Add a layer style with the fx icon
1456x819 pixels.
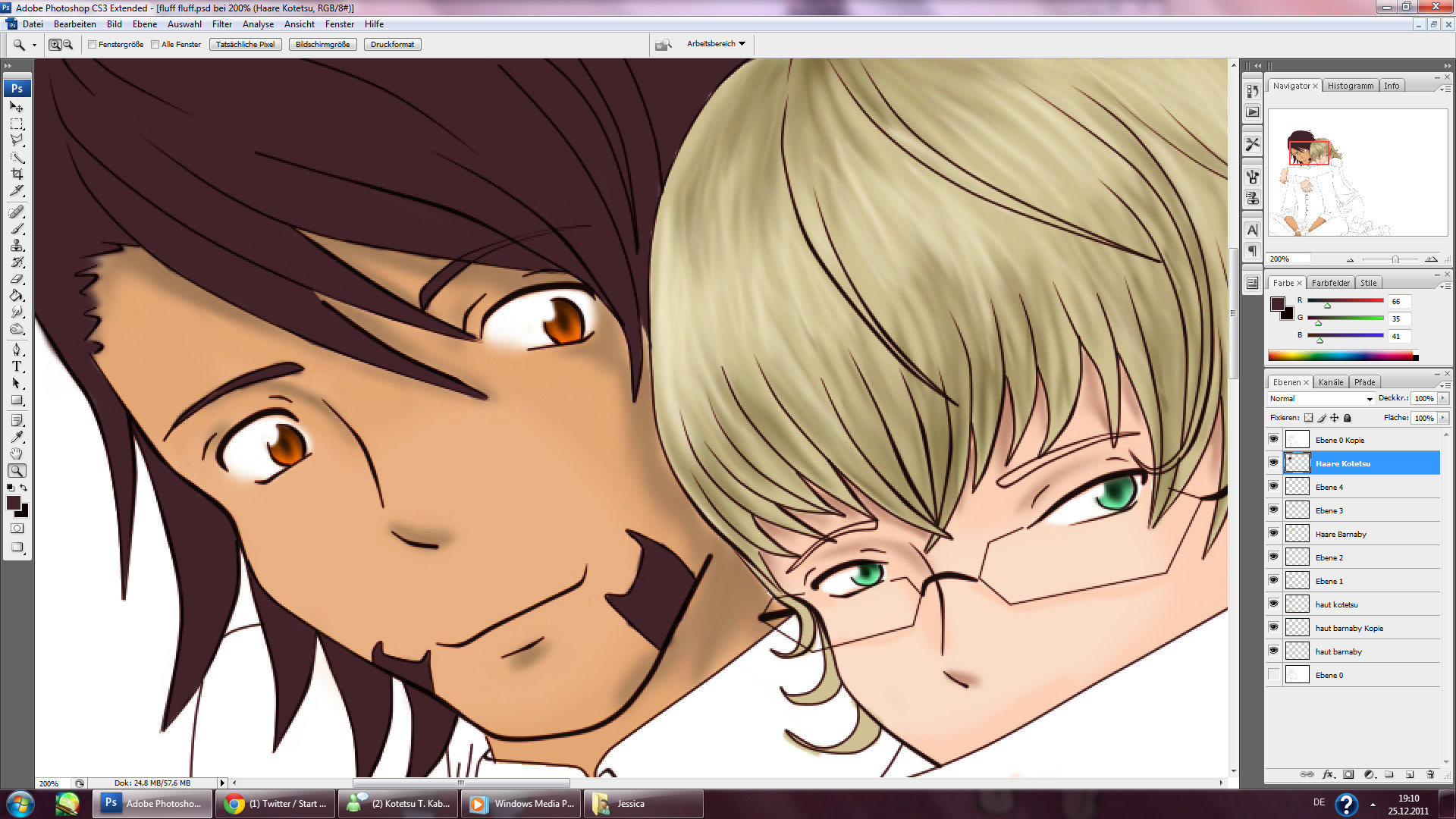point(1328,774)
